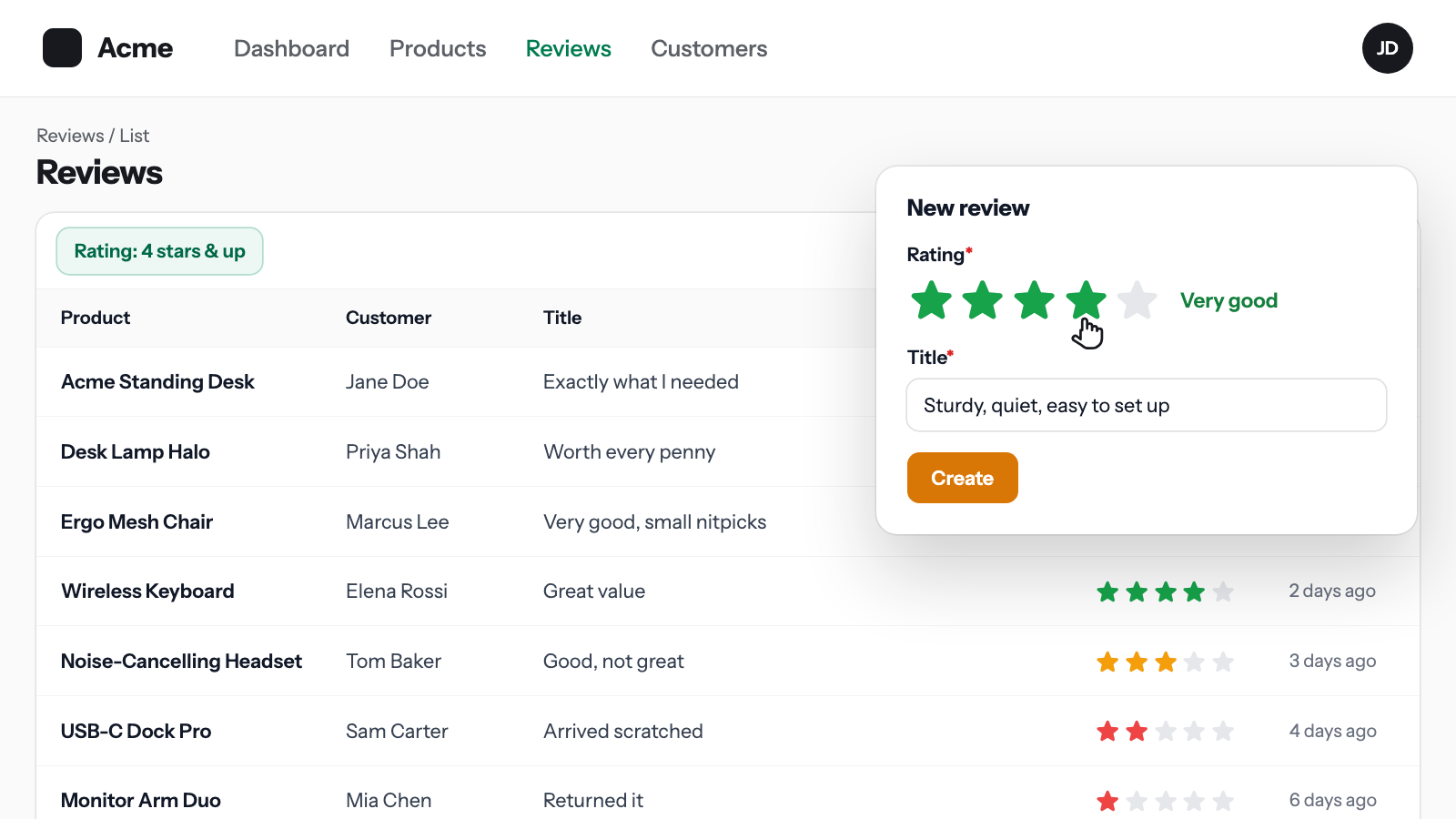Click the 'Arrived scratched' review title
The width and height of the screenshot is (1456, 819).
point(623,731)
